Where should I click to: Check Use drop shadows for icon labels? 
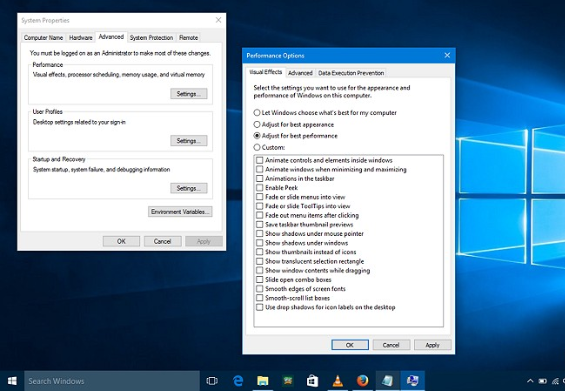coord(259,307)
